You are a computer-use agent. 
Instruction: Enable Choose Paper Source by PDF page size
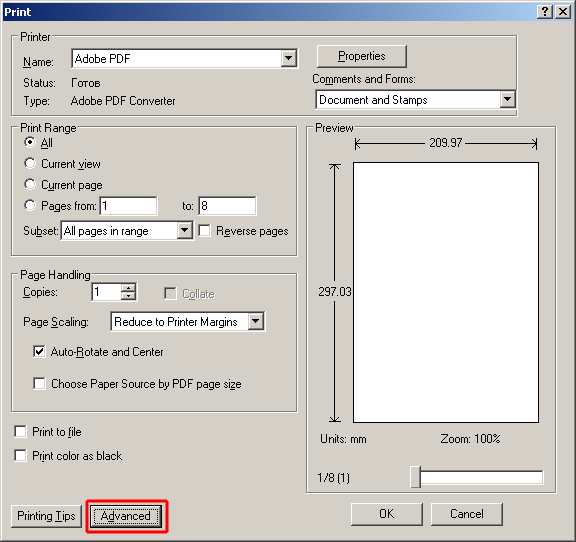[x=39, y=383]
